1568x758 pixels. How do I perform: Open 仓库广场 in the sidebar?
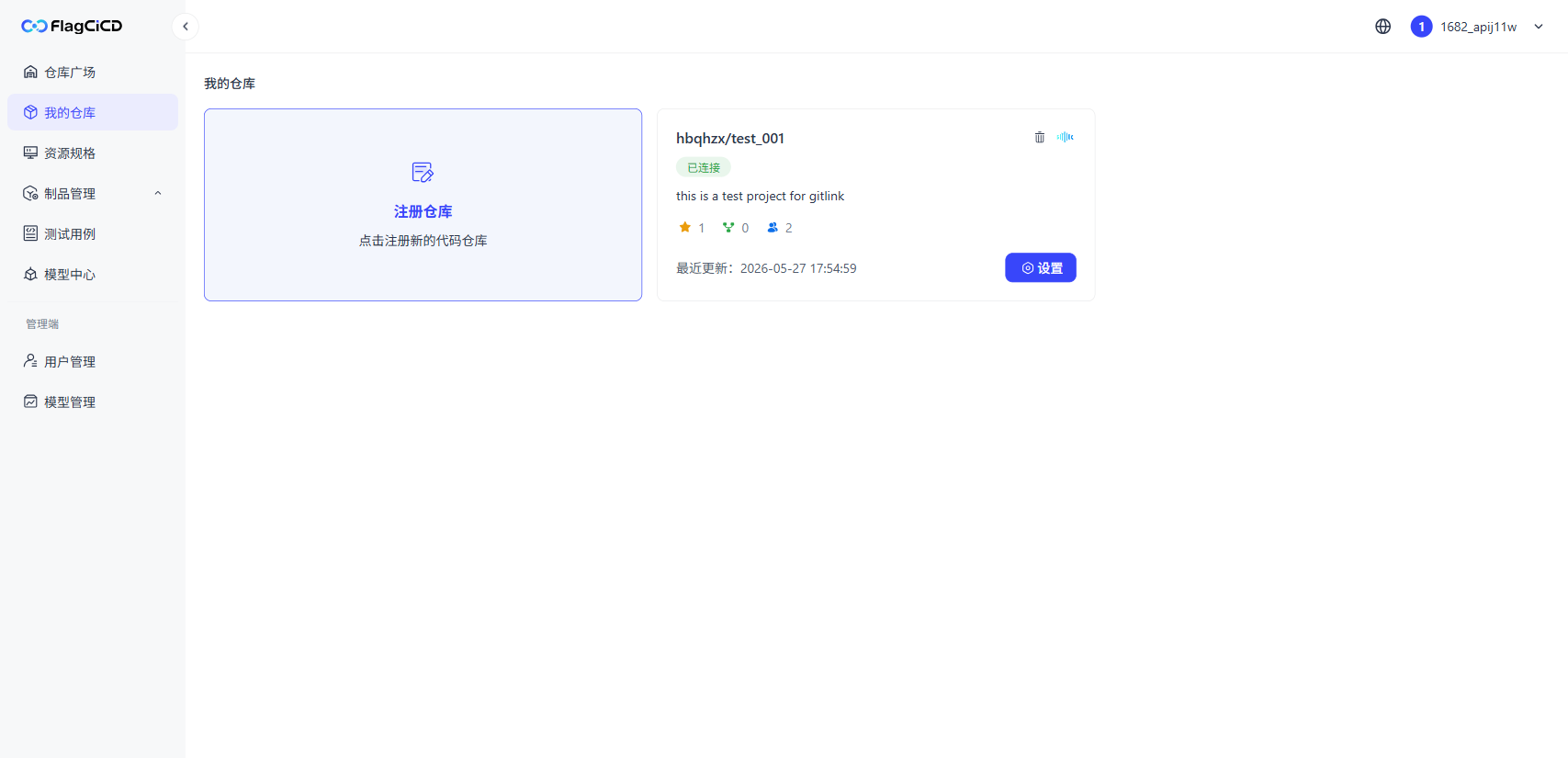[x=93, y=72]
